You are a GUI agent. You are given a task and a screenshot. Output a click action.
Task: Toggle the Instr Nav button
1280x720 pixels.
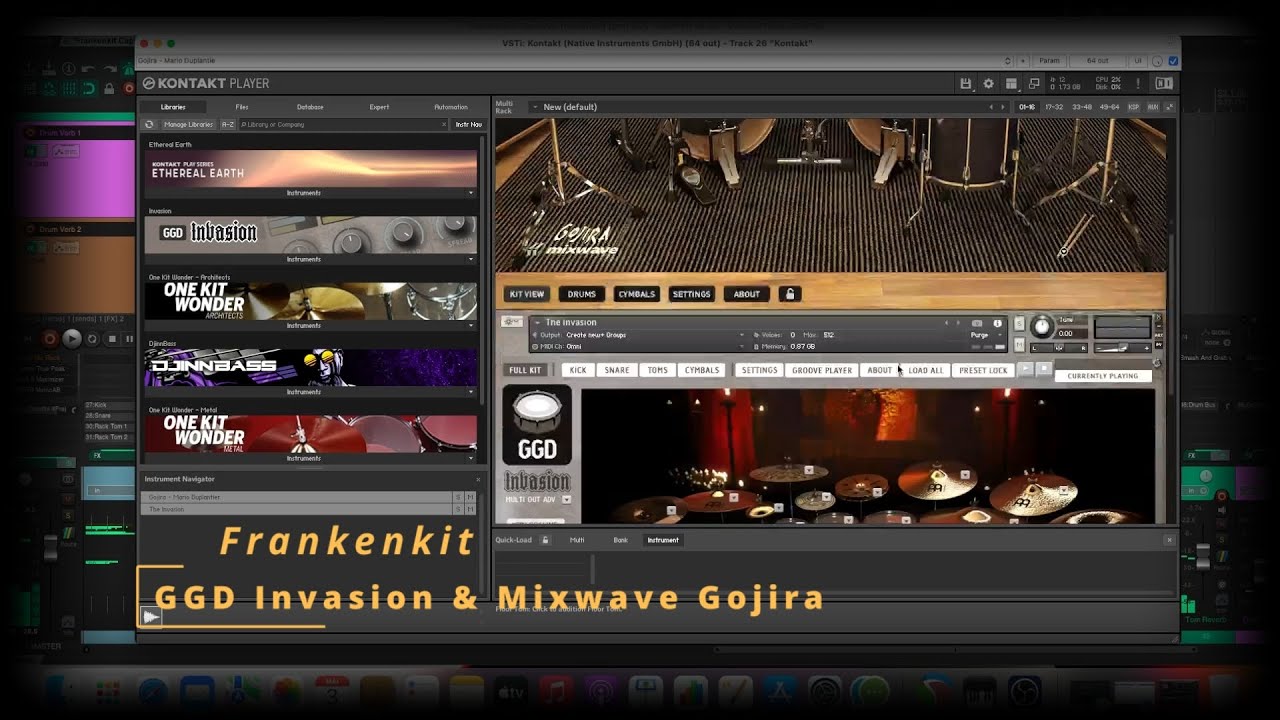pyautogui.click(x=468, y=125)
